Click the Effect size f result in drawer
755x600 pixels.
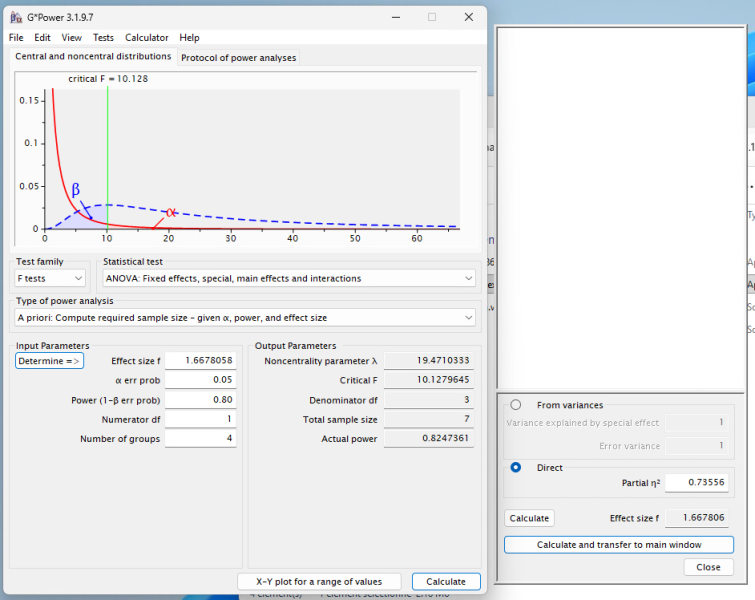click(x=696, y=518)
